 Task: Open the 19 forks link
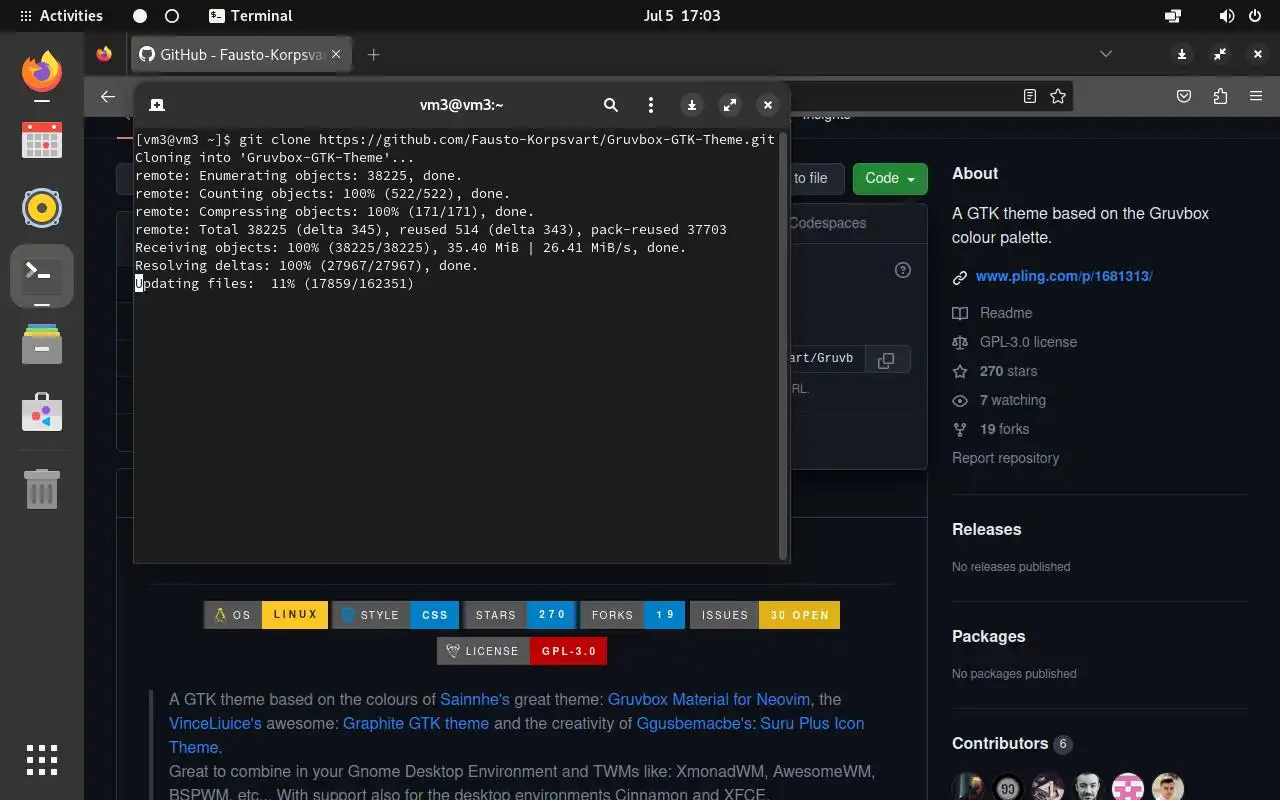coord(1004,429)
